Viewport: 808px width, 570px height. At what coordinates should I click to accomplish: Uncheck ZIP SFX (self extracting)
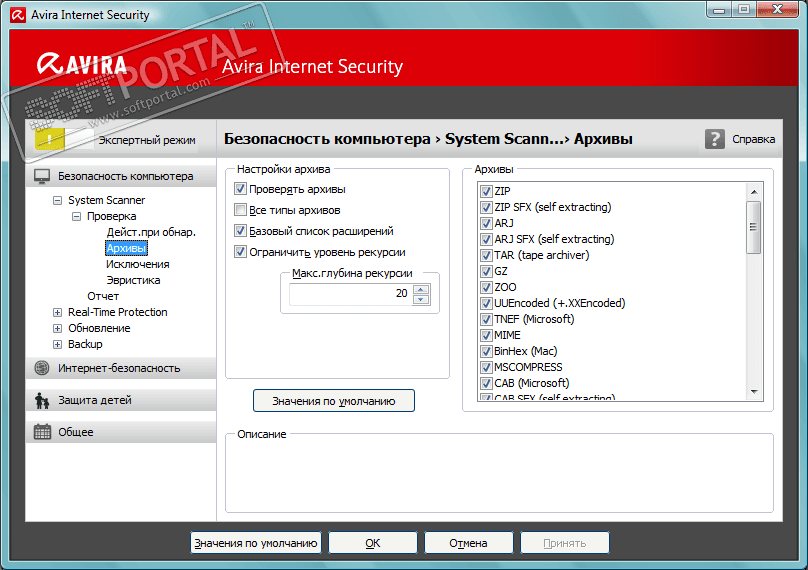point(486,208)
